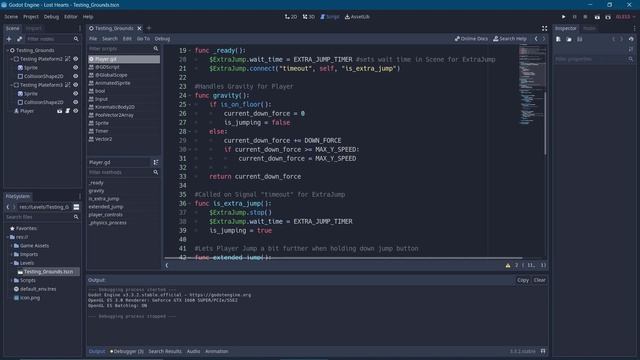
Task: Collapse the Levels folder
Action: 11,263
